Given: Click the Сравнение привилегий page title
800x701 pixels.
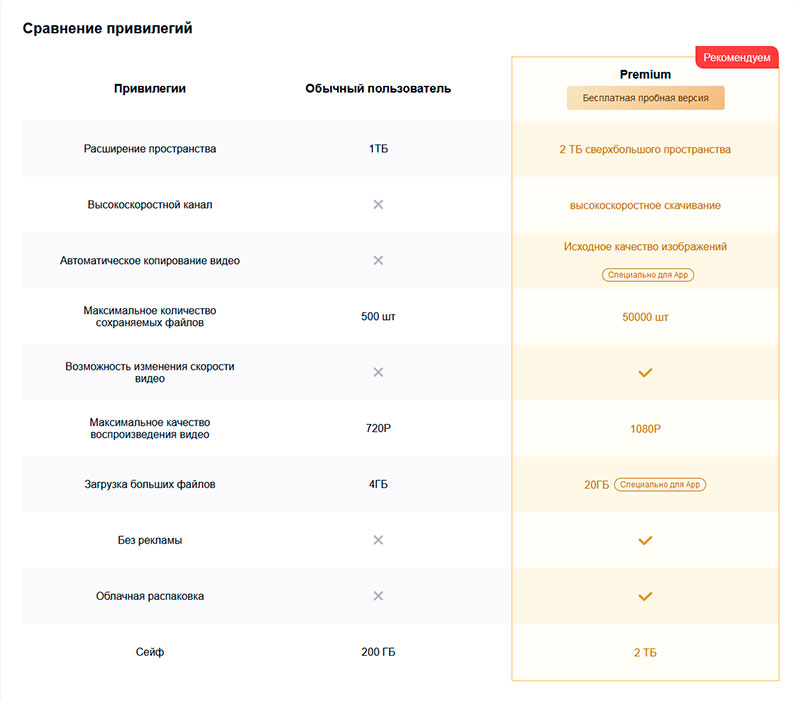Looking at the screenshot, I should [x=107, y=29].
